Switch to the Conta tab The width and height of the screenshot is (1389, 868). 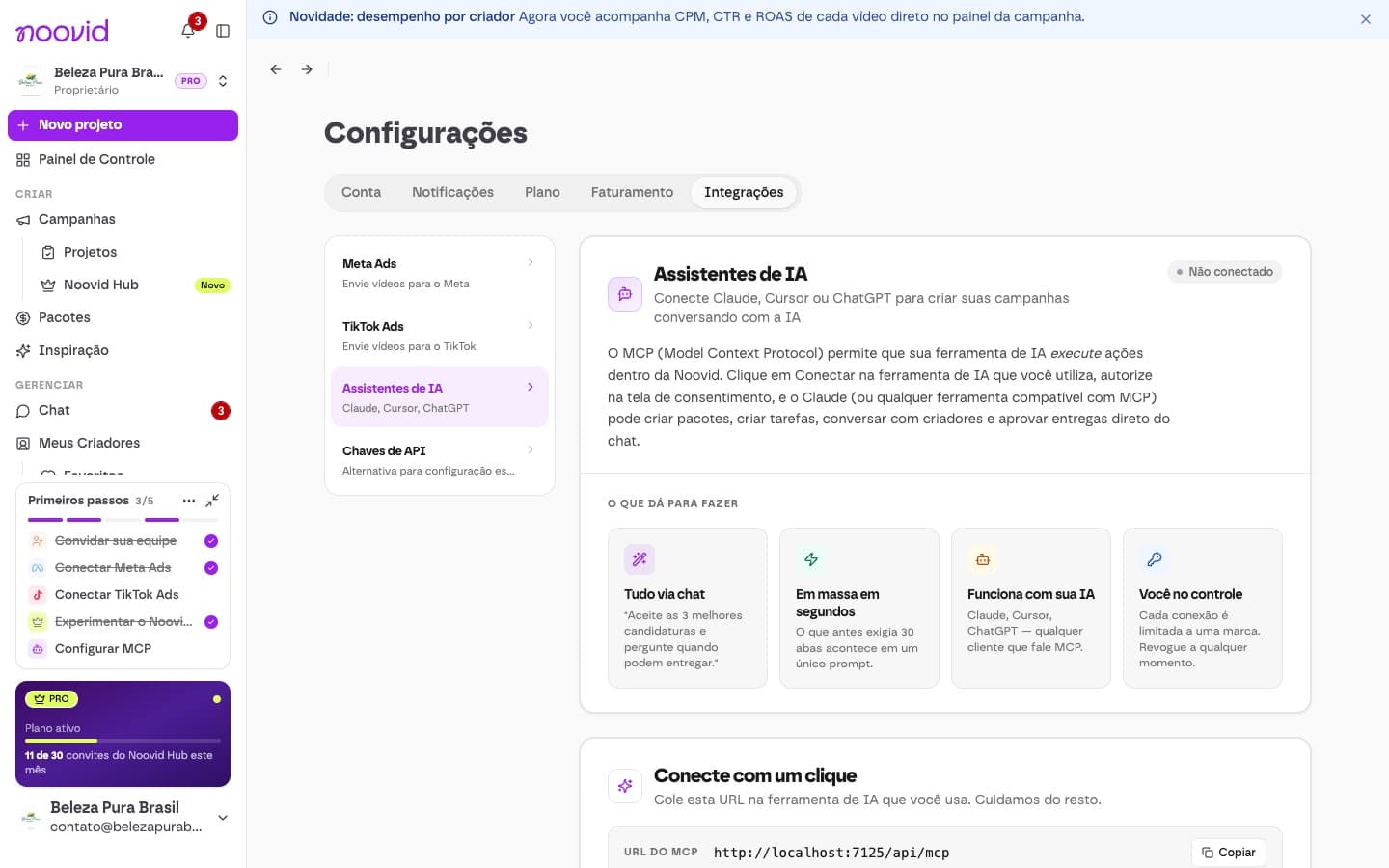pyautogui.click(x=361, y=192)
